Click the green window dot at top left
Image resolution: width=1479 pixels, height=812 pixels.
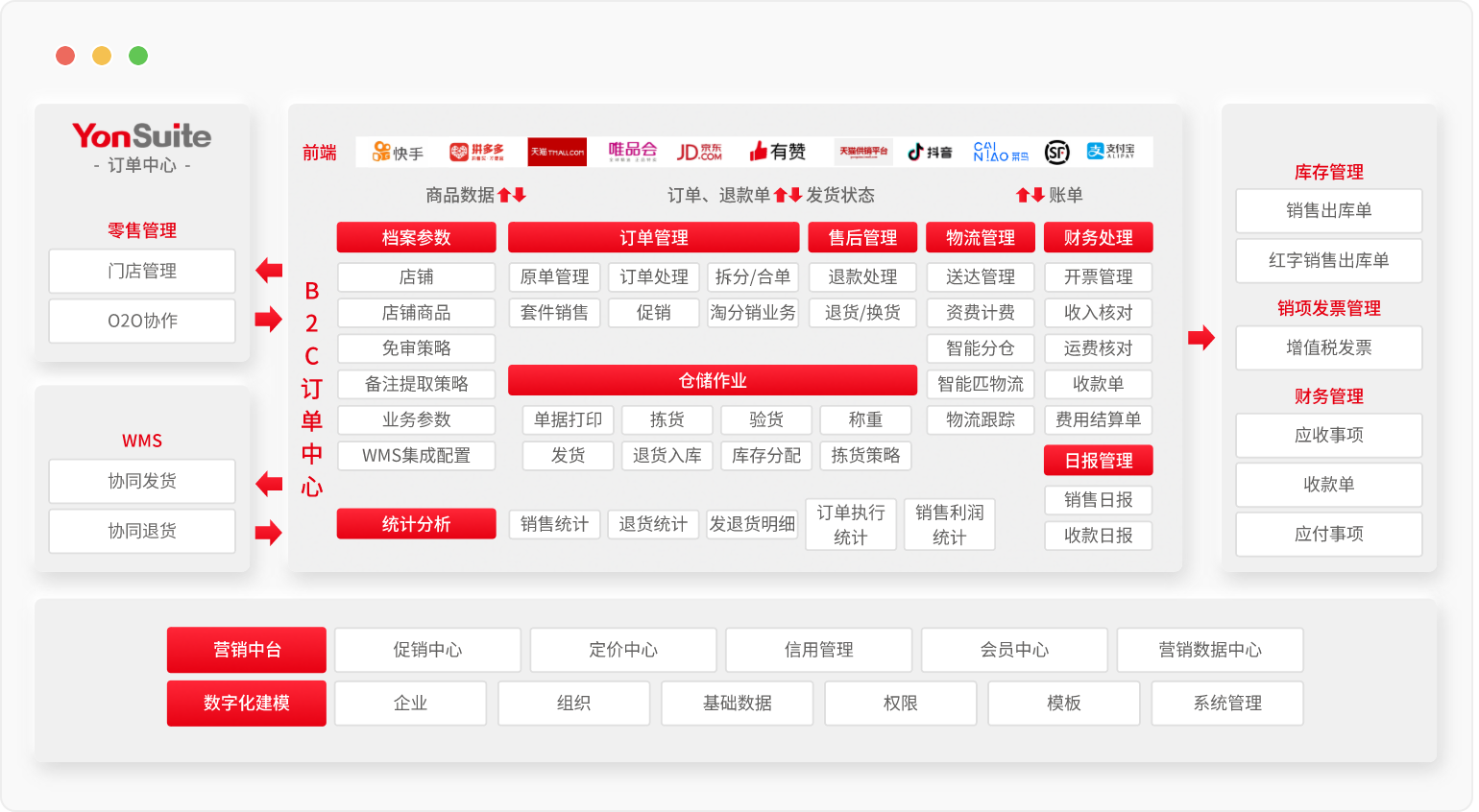[x=138, y=56]
